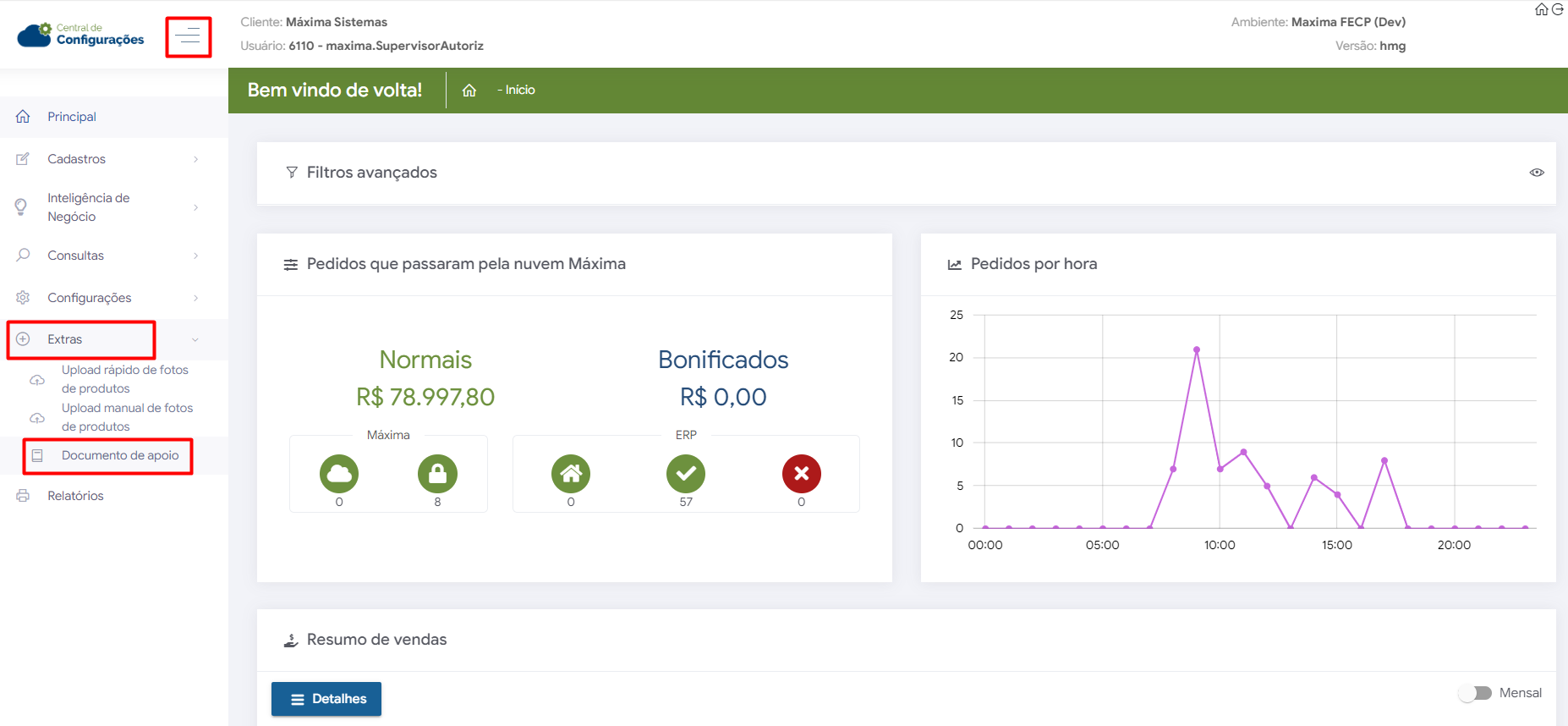Toggle the Mensal switch
This screenshot has width=1568, height=726.
1476,693
